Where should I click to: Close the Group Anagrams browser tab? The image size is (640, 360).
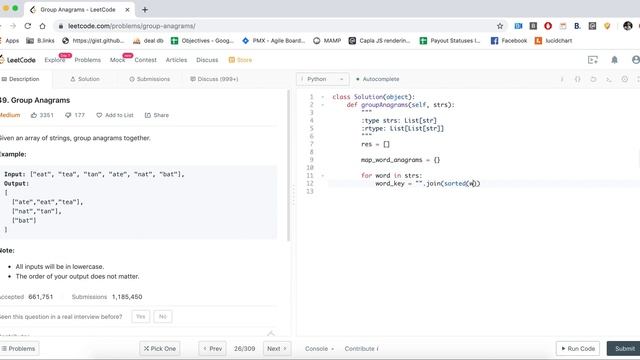click(127, 9)
